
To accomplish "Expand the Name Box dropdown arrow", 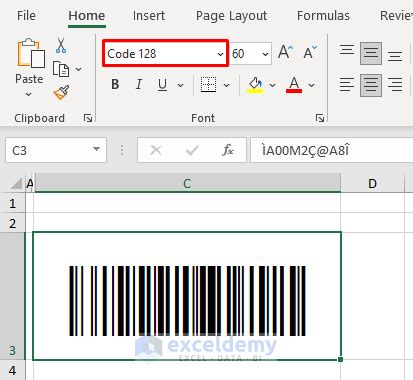I will (97, 149).
